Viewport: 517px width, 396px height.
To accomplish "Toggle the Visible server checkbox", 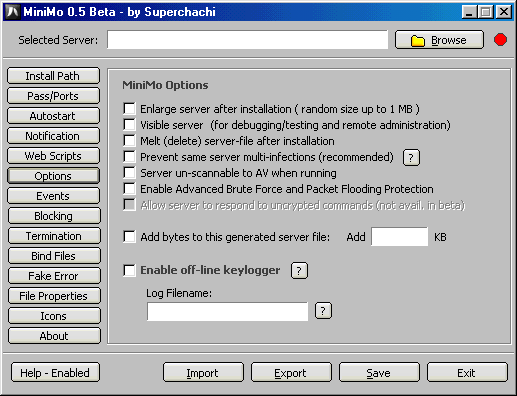I will coord(129,124).
